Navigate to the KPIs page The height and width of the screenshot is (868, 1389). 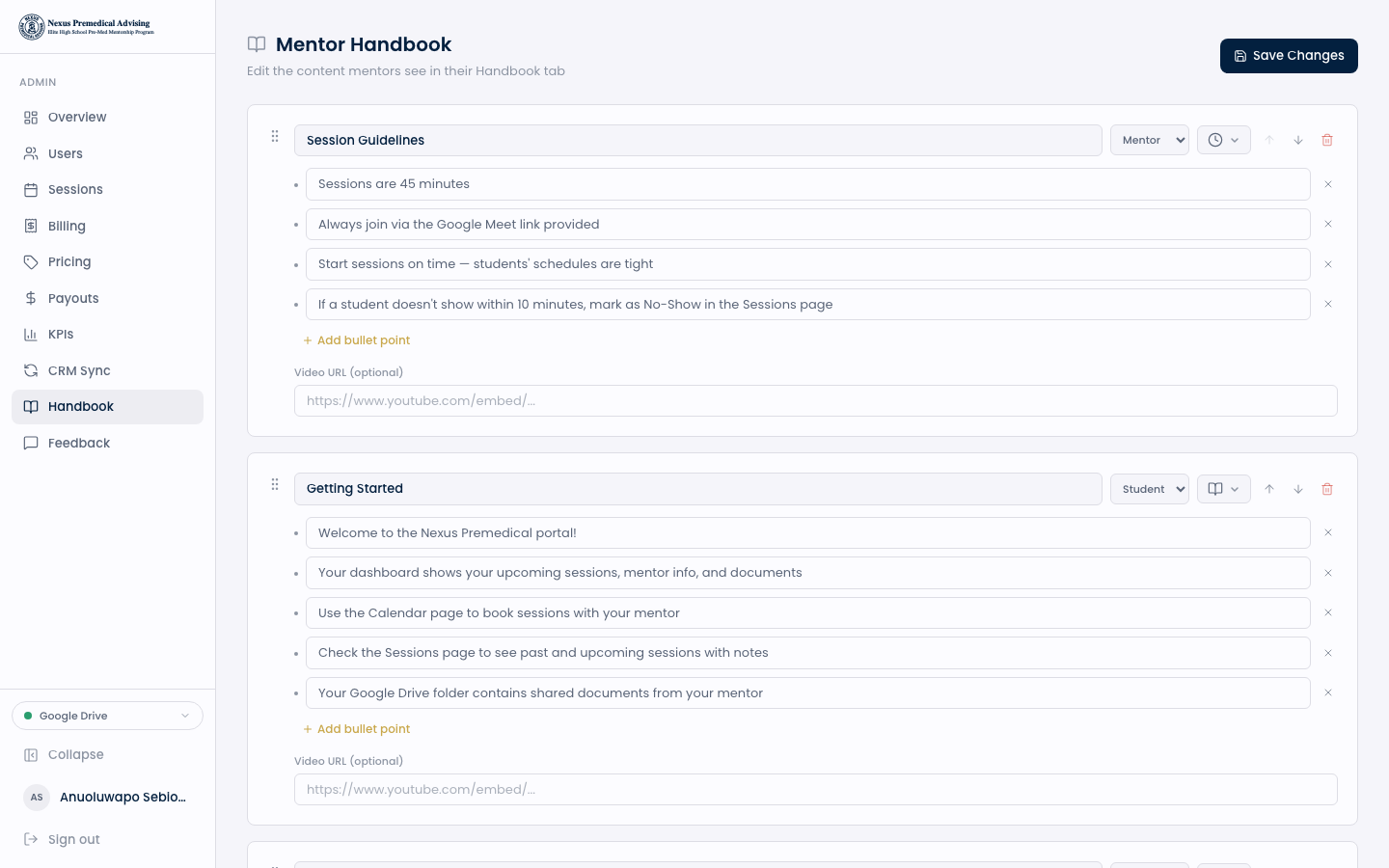[x=61, y=335]
